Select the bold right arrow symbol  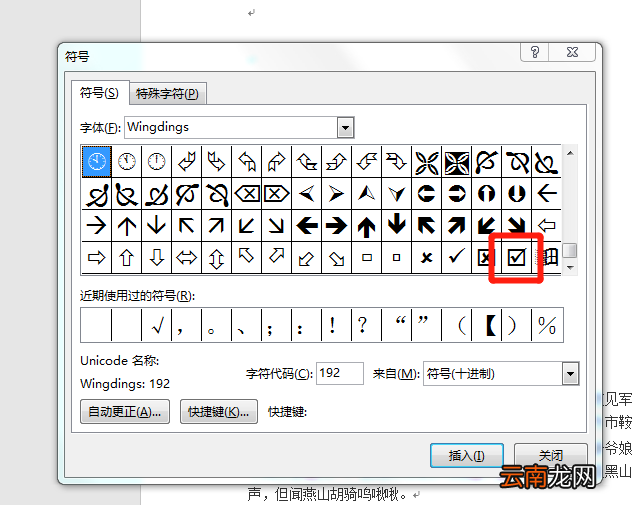(x=337, y=225)
